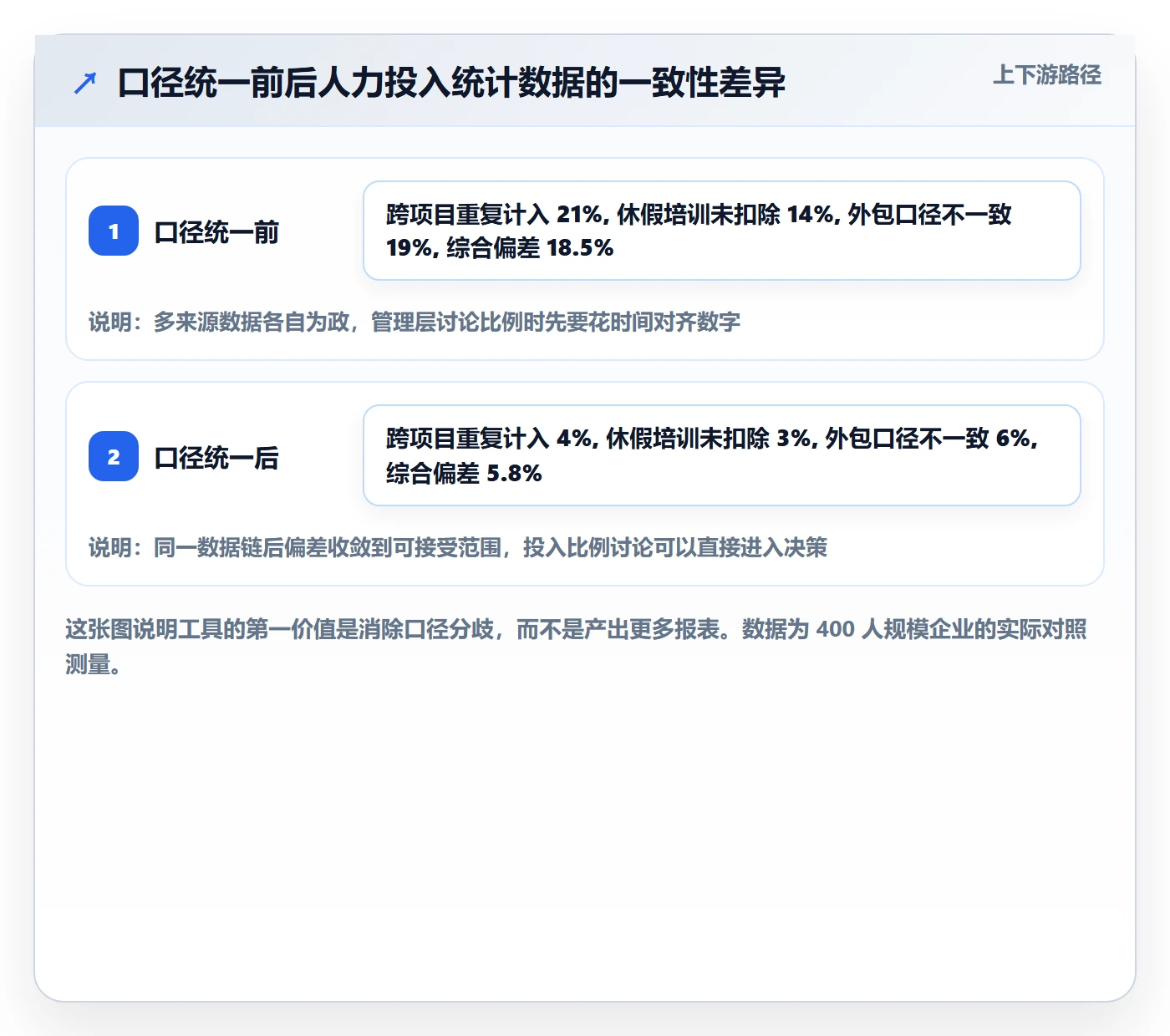Click the note starting 说明：多来源数据各自为政
This screenshot has height=1036, width=1170.
point(415,322)
